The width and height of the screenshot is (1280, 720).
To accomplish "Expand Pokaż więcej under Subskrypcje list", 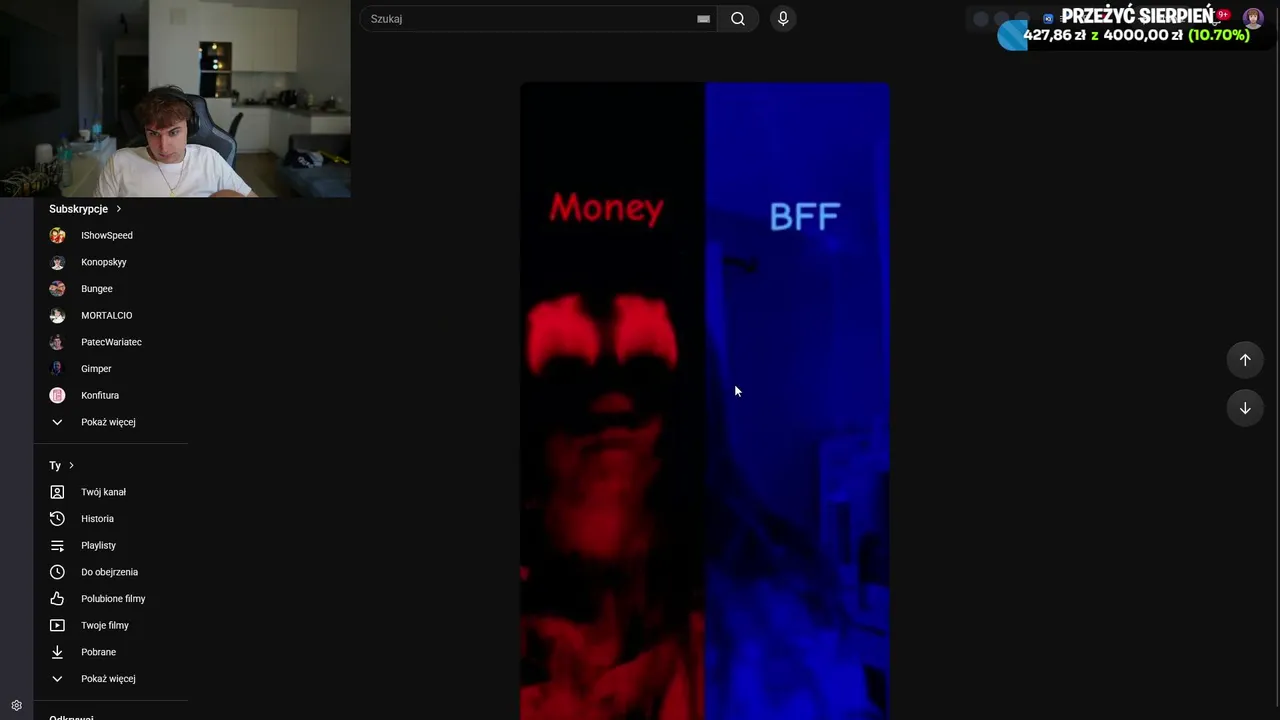I will point(110,422).
